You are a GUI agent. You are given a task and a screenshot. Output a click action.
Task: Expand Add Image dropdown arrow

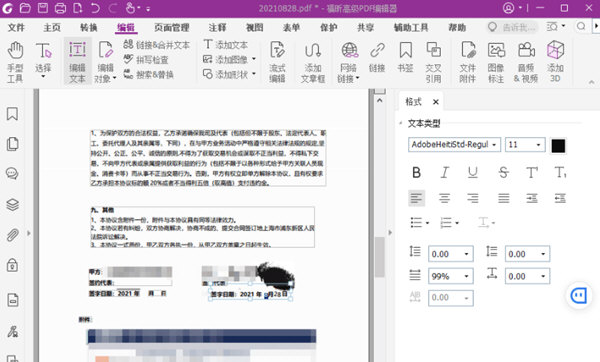(254, 59)
